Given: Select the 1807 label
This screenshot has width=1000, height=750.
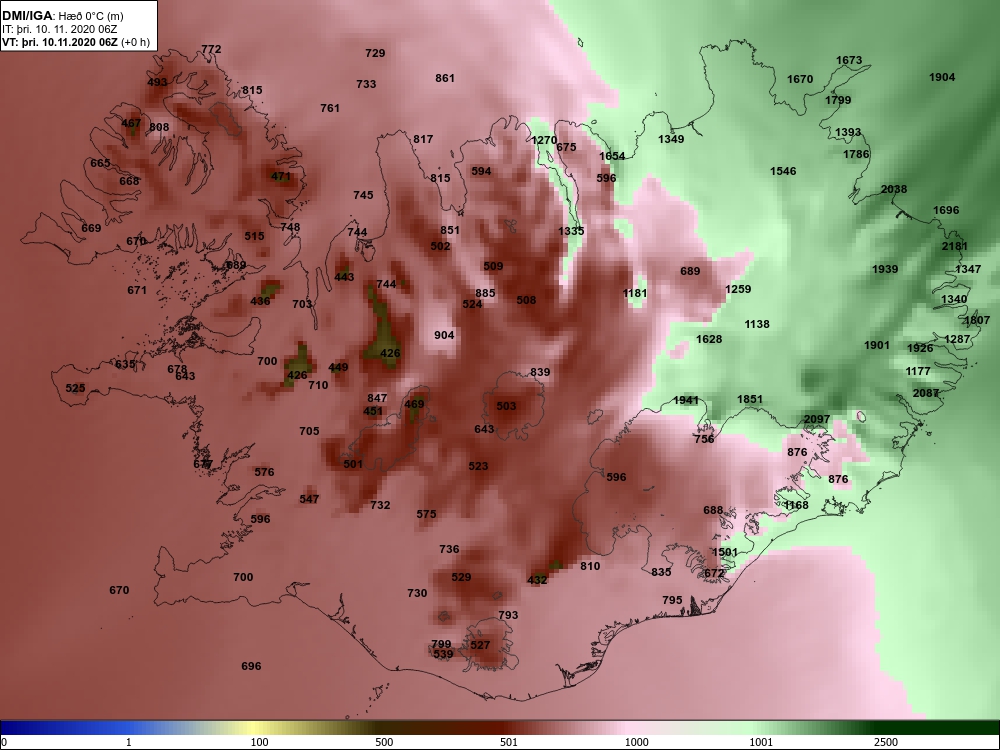Looking at the screenshot, I should [x=977, y=320].
